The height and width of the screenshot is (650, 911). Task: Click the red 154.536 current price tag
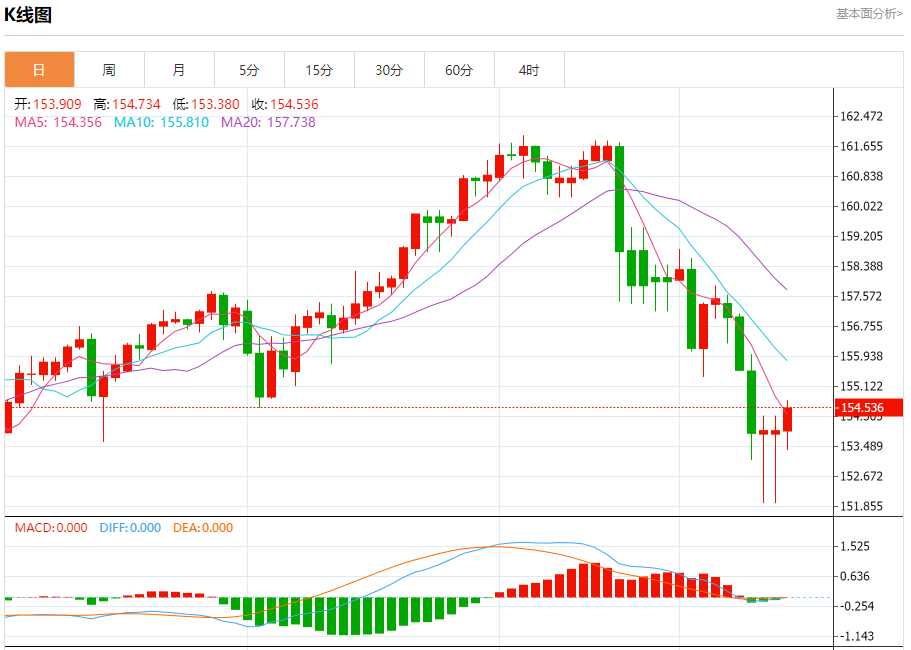point(869,408)
